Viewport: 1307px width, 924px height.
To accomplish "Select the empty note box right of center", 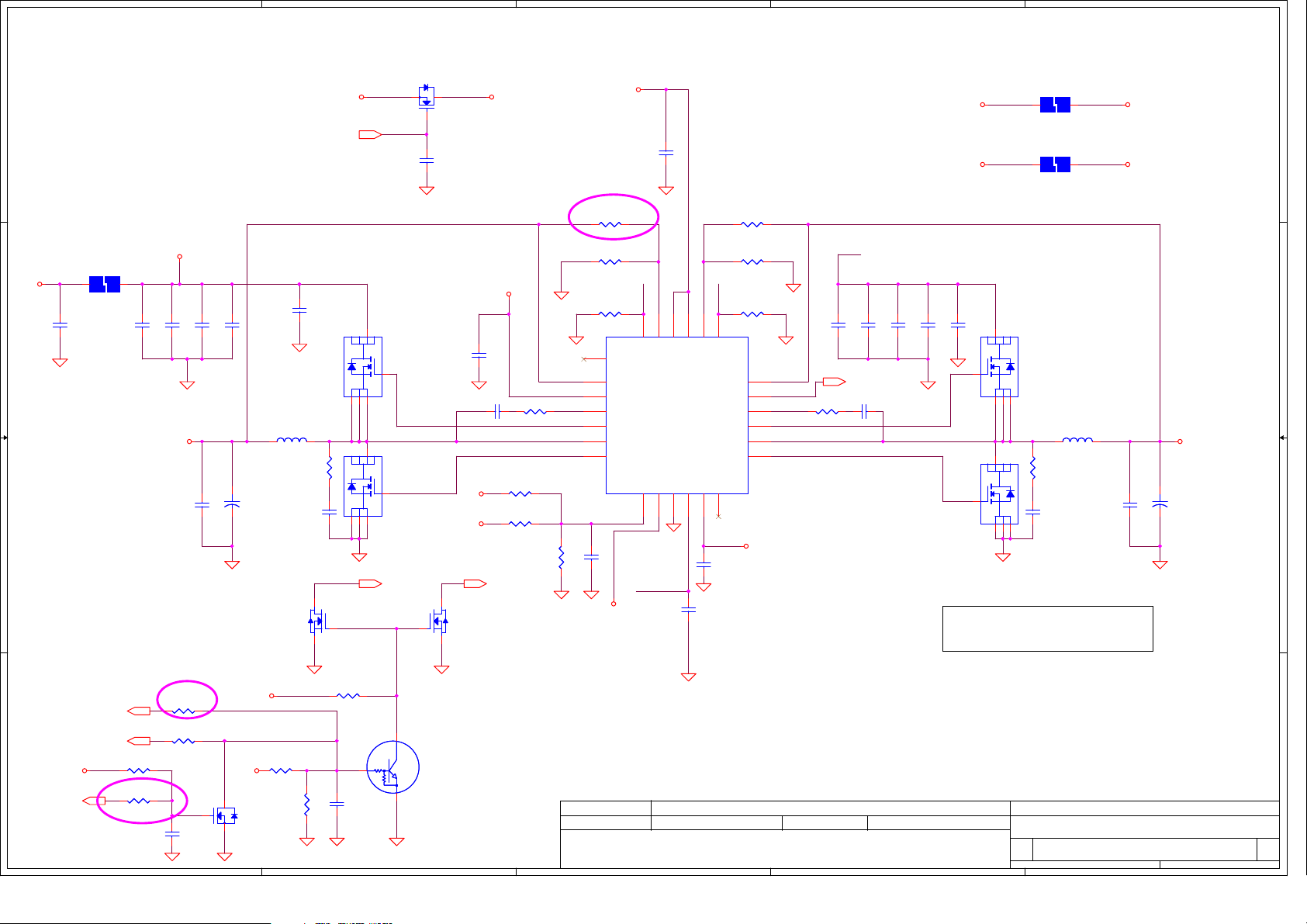I will coord(1047,628).
